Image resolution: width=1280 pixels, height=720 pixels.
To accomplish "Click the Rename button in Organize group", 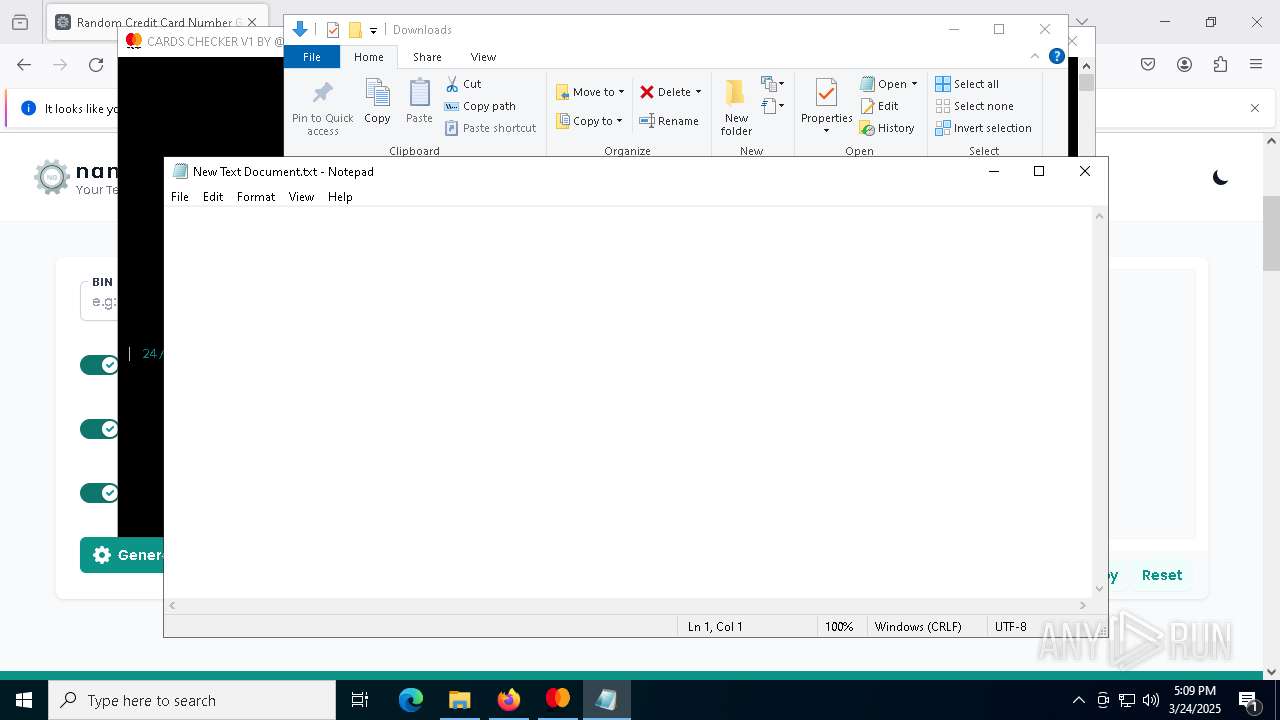I will [x=669, y=121].
